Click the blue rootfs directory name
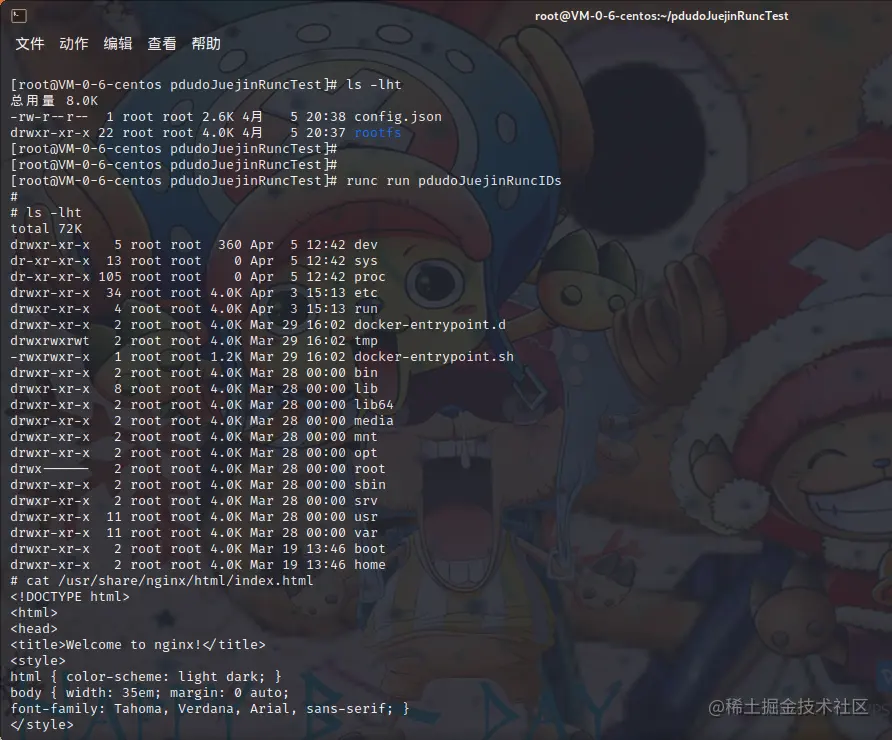The image size is (892, 740). click(x=378, y=133)
